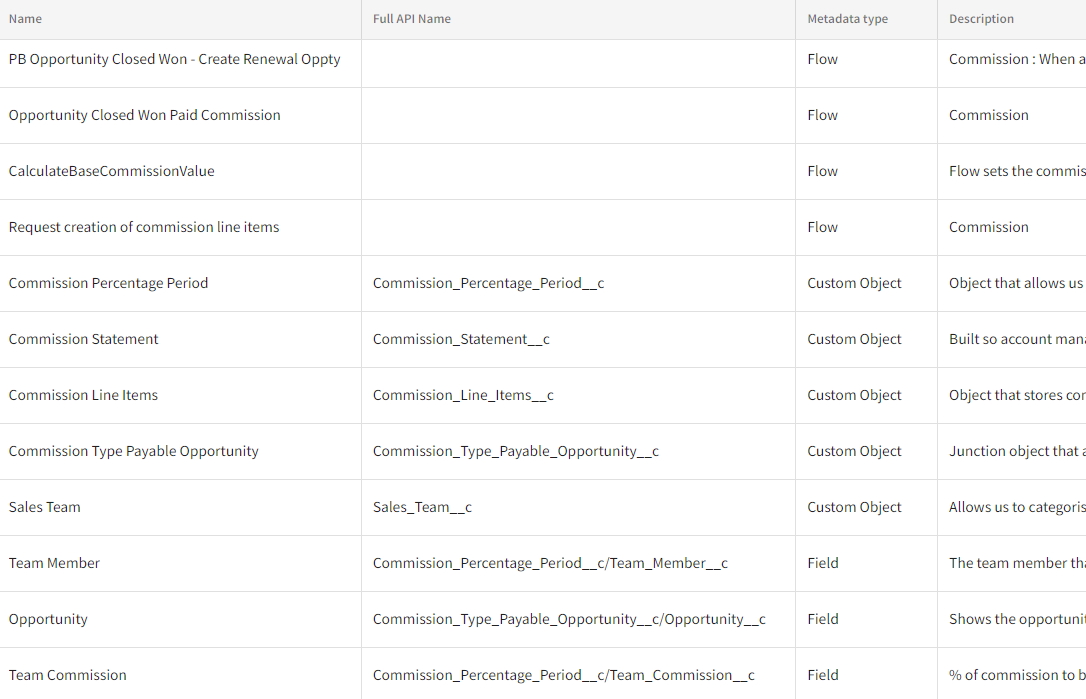
Task: Open the Commission Percentage Period custom object
Action: pos(108,283)
